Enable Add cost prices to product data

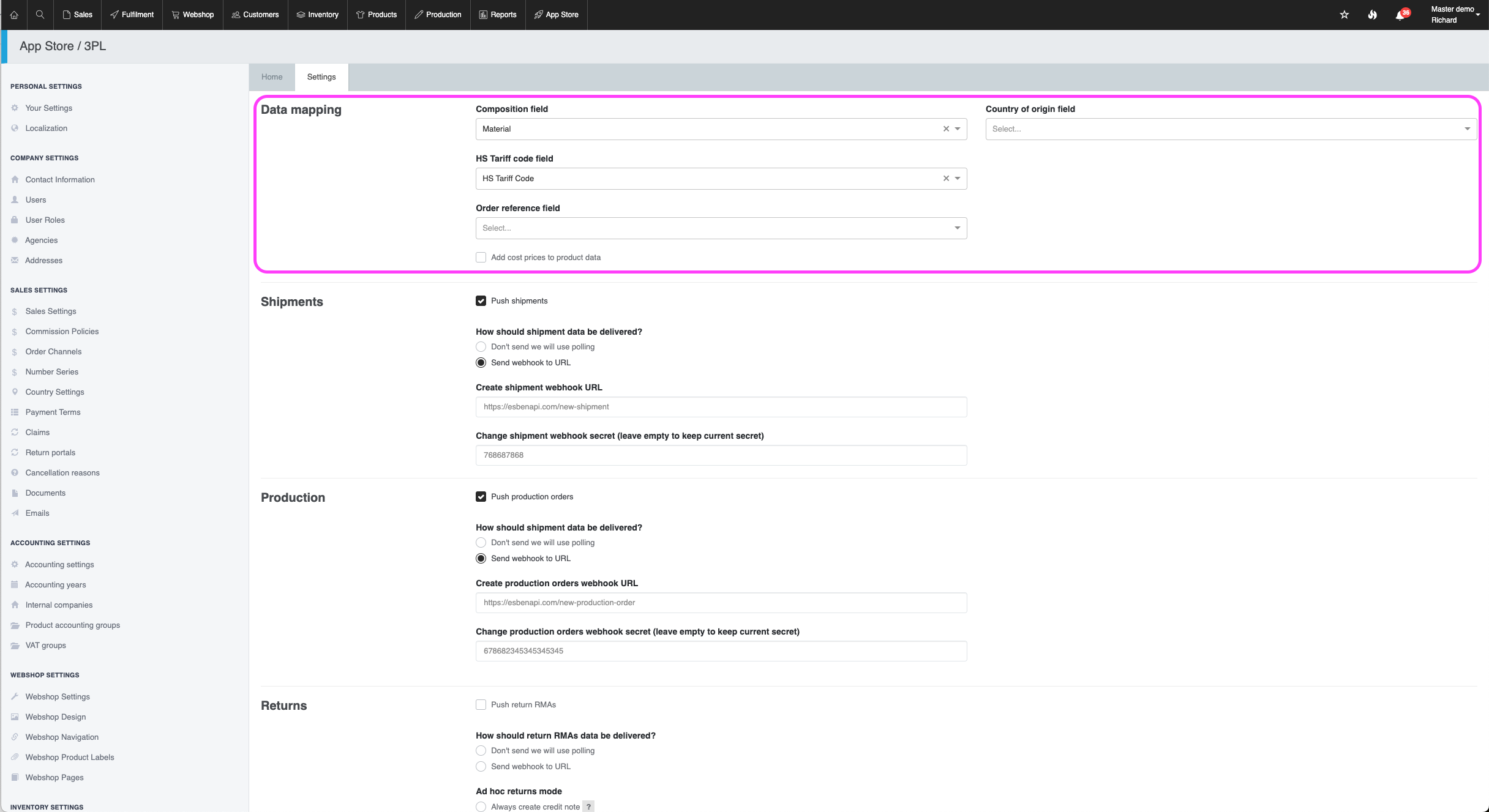[481, 258]
